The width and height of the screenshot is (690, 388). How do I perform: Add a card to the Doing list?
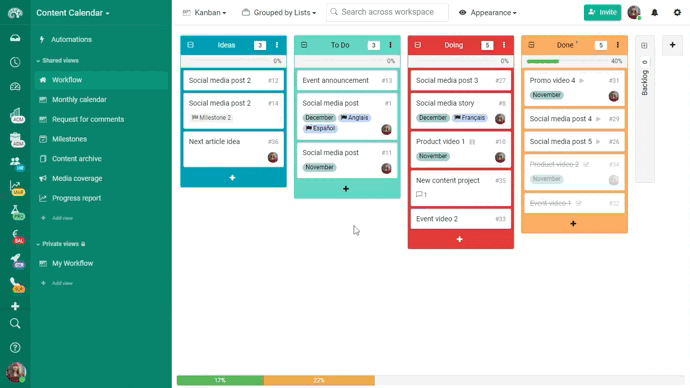pyautogui.click(x=460, y=239)
